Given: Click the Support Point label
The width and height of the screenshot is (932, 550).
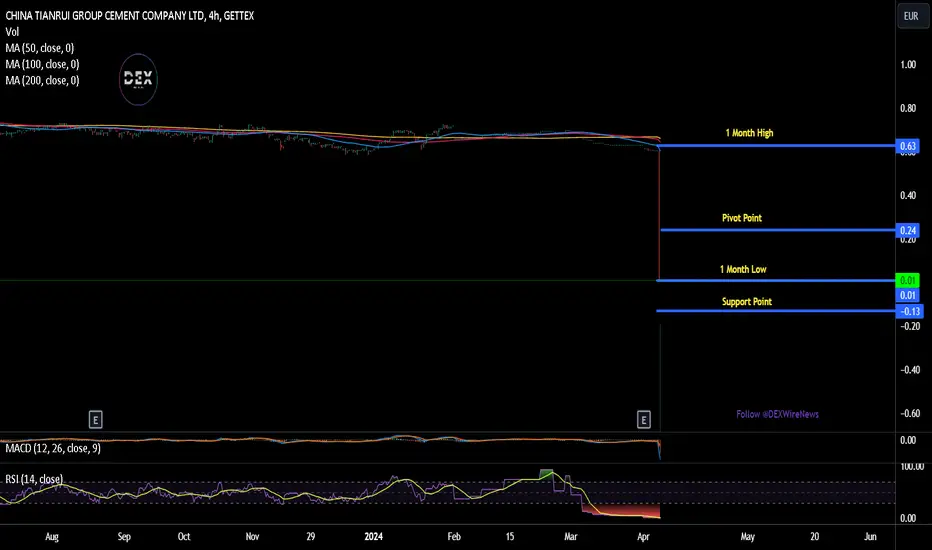Looking at the screenshot, I should click(x=747, y=302).
